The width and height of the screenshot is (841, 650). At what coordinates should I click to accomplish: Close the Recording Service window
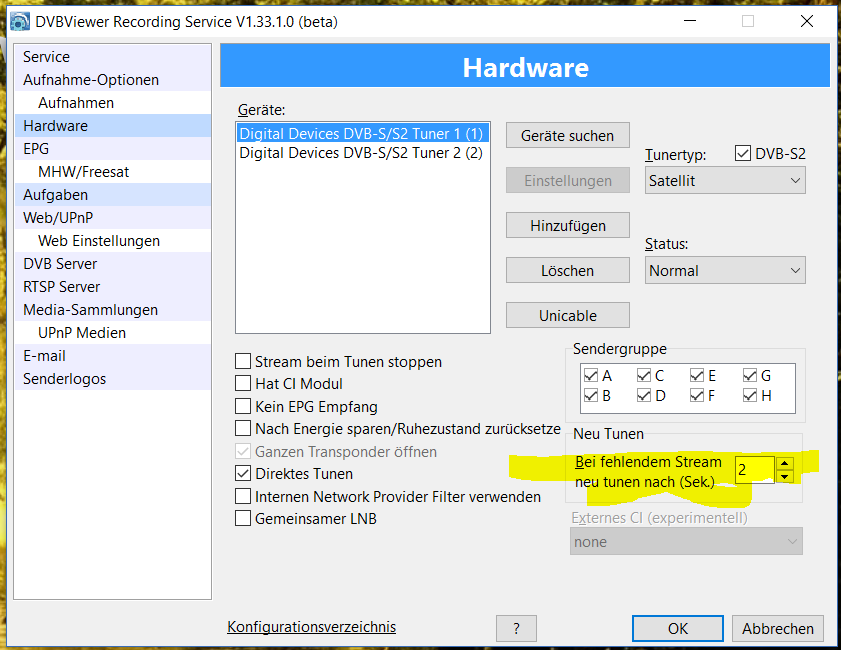807,21
